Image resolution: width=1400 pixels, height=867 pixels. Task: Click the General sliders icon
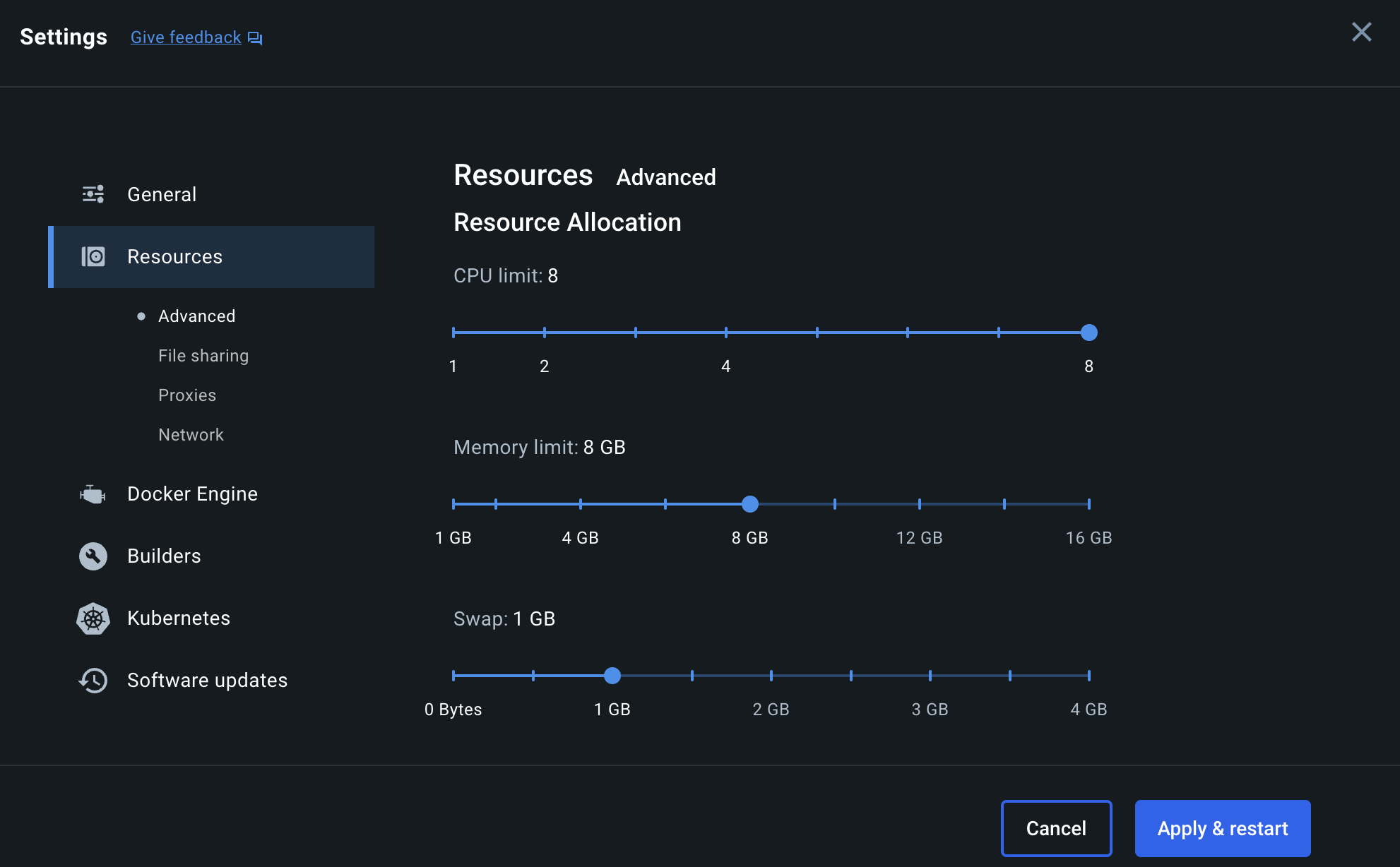coord(93,194)
